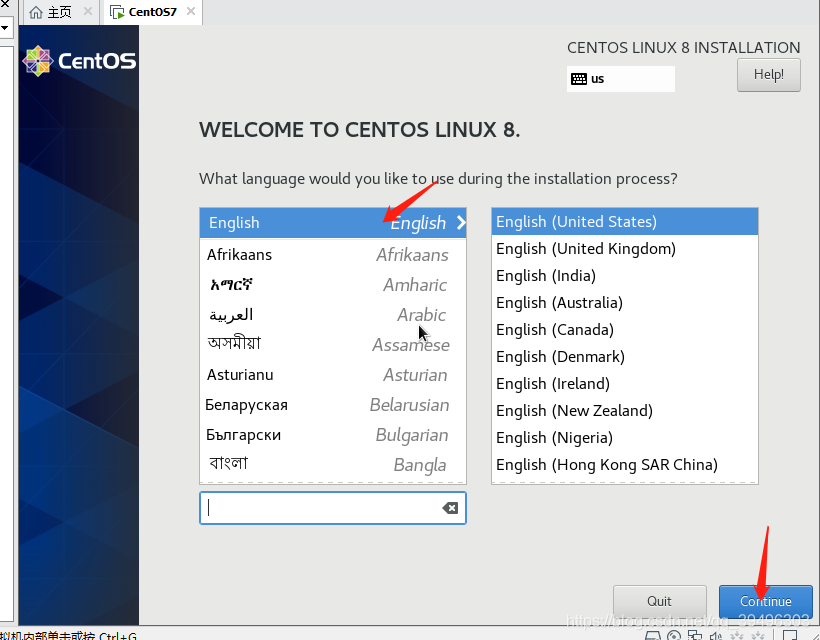Select Bangla in the language list

point(333,465)
